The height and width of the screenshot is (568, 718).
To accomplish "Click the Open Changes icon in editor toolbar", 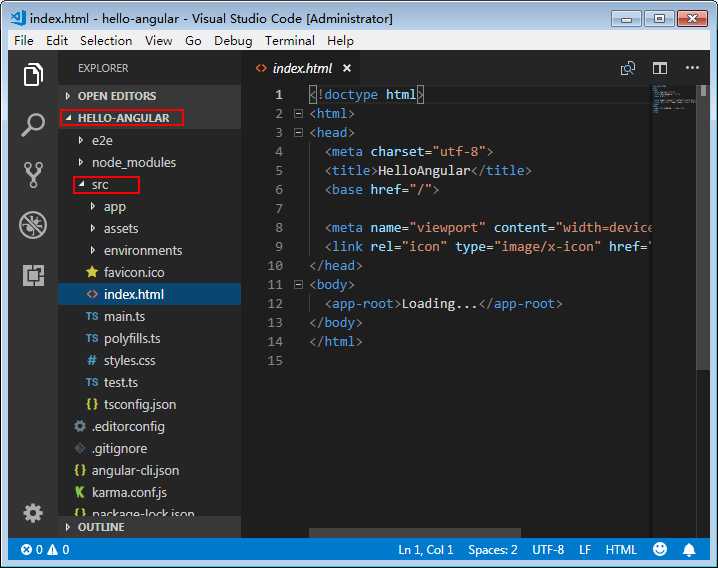I will pyautogui.click(x=628, y=69).
